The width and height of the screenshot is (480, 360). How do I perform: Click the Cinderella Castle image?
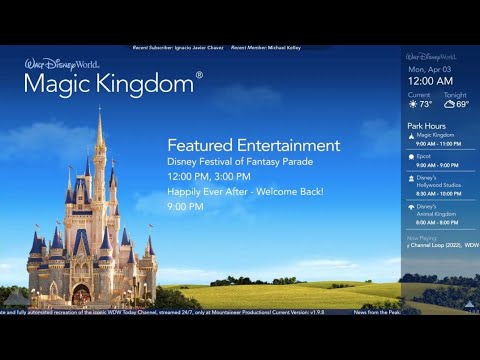point(92,208)
